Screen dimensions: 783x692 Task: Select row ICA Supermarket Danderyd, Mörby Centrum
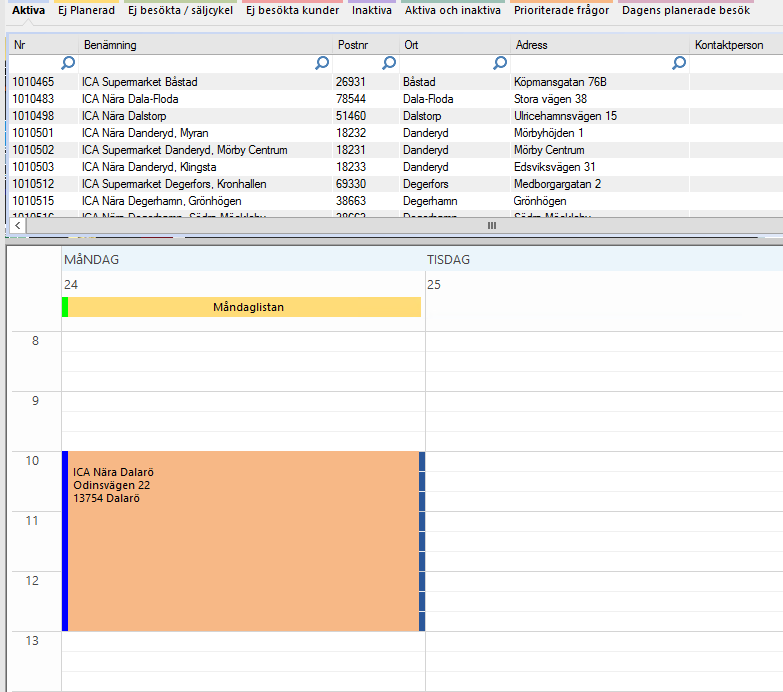click(396, 150)
